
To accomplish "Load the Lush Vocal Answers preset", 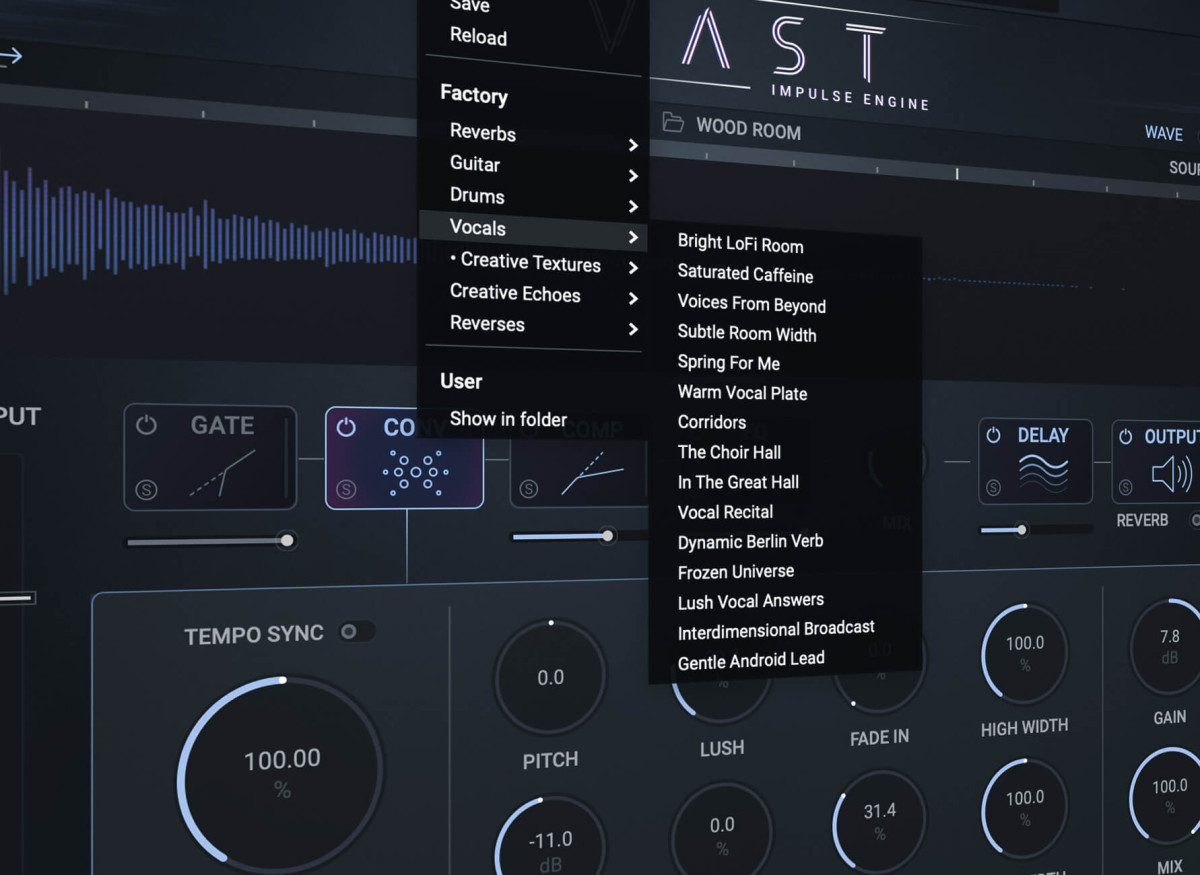I will [750, 601].
